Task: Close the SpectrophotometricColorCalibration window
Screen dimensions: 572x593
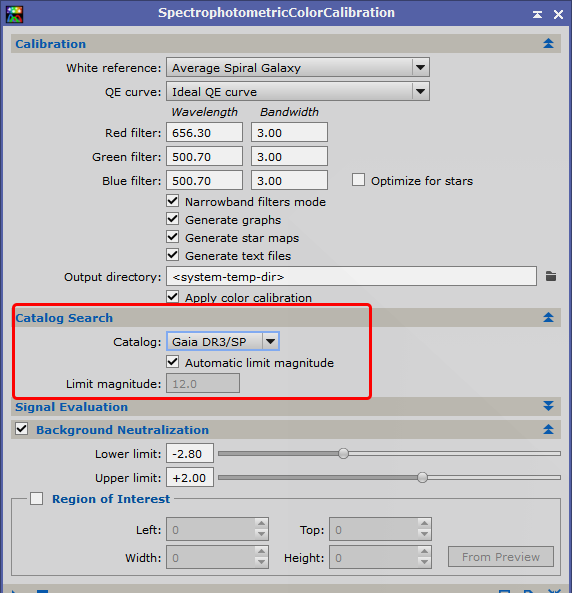Action: point(558,14)
